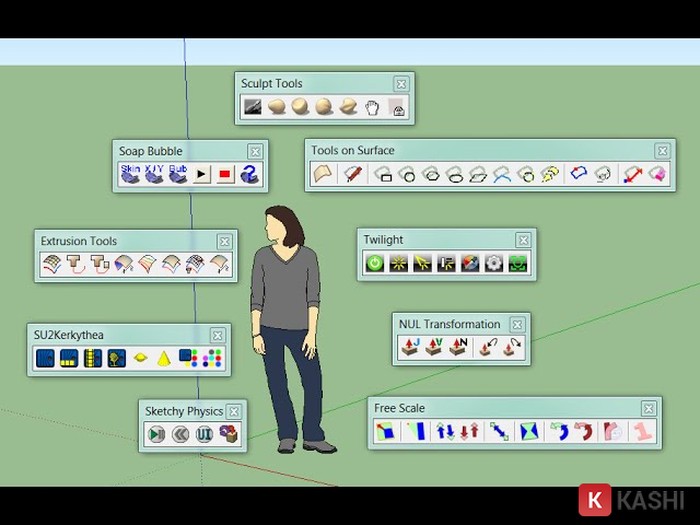Click the pink number 1 icon in Free Scale
Image resolution: width=700 pixels, height=525 pixels.
point(643,432)
